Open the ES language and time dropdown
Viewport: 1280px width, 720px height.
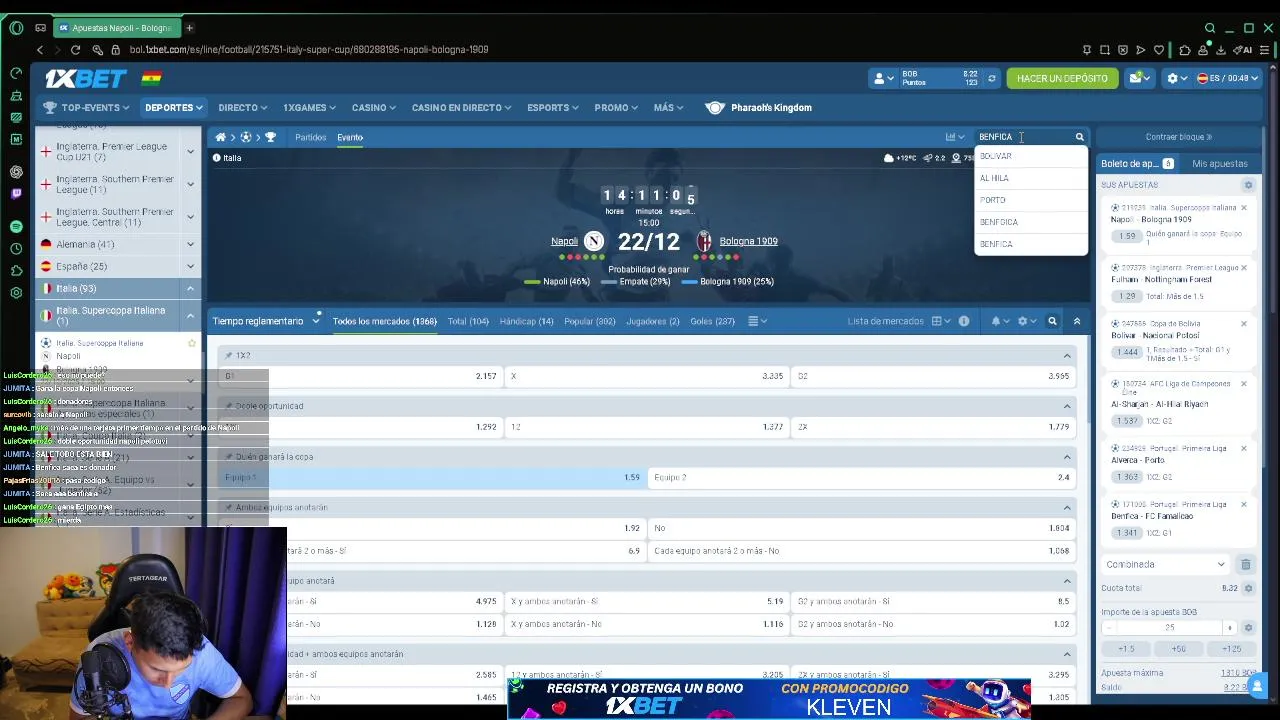(1228, 78)
